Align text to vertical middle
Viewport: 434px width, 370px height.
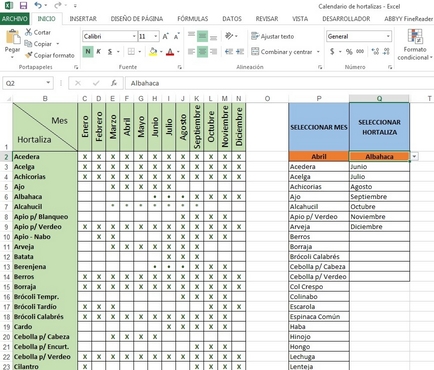pyautogui.click(x=202, y=36)
